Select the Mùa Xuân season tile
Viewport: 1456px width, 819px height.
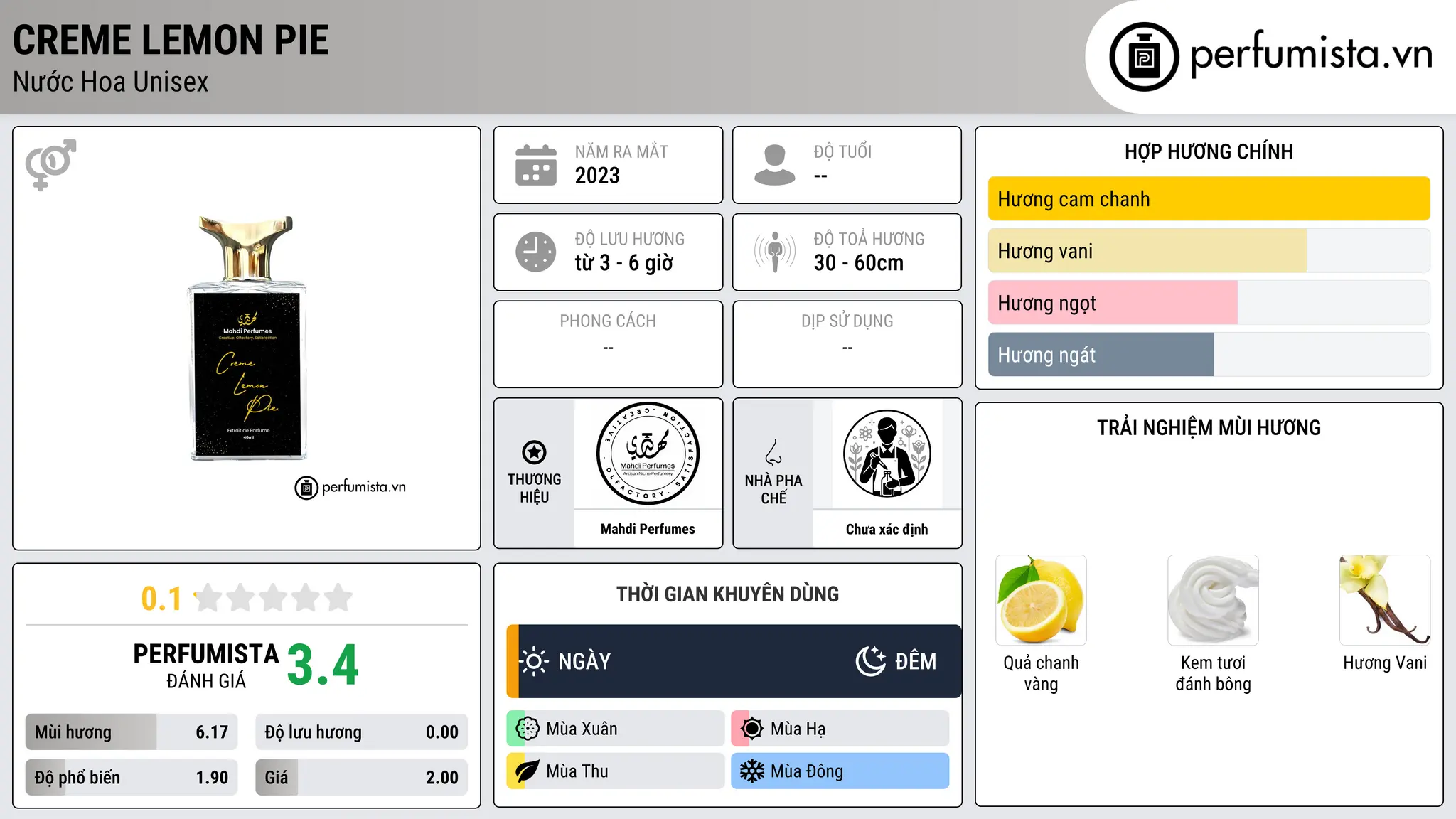(616, 729)
